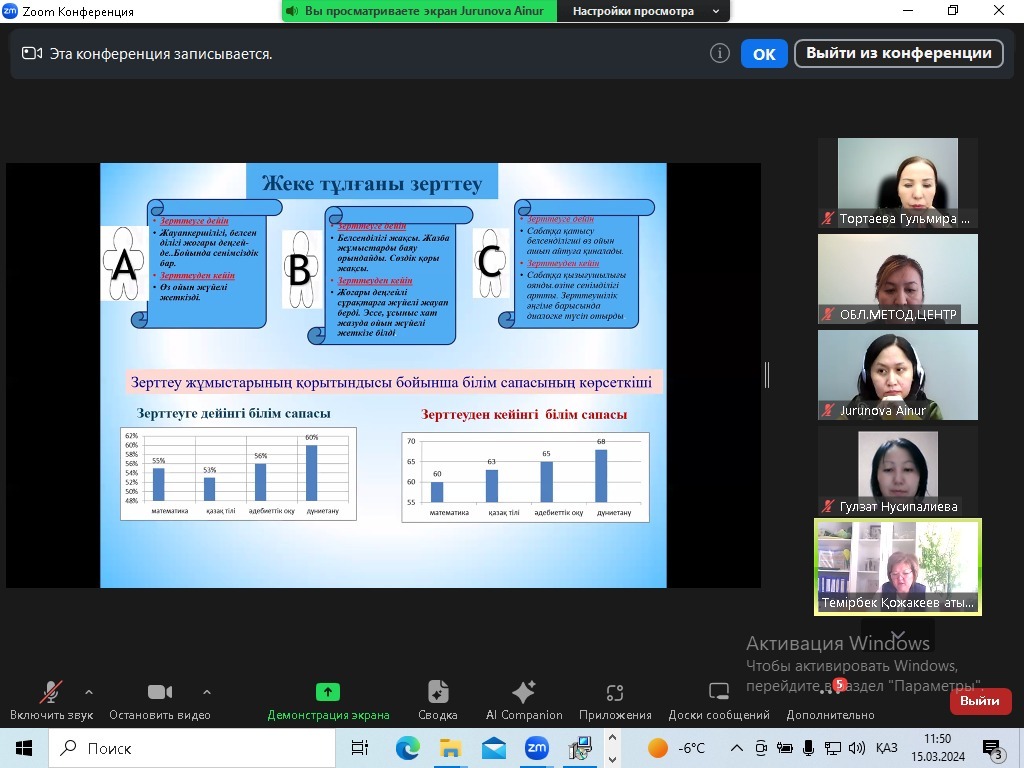Click Выйти из конференции button
The width and height of the screenshot is (1024, 768).
pyautogui.click(x=899, y=54)
